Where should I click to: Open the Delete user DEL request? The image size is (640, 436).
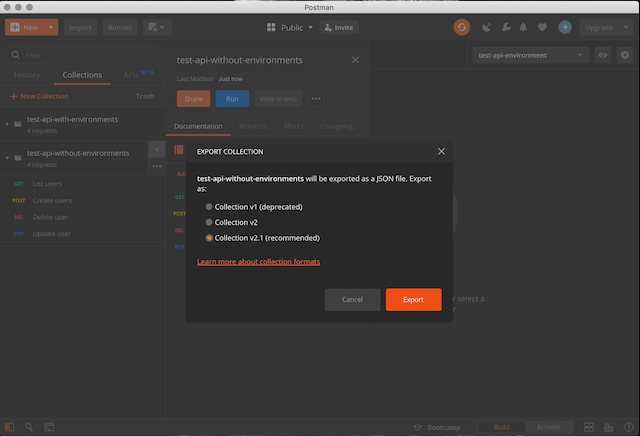point(82,217)
